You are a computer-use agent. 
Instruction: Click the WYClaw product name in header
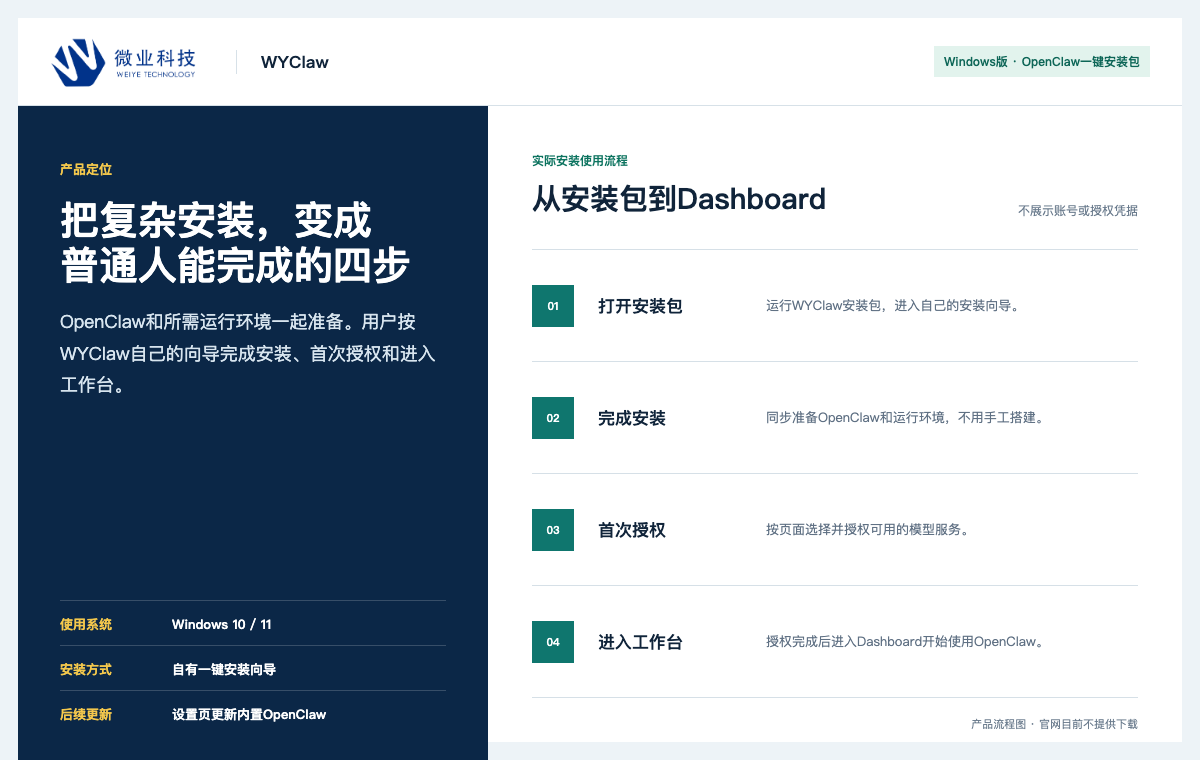295,62
